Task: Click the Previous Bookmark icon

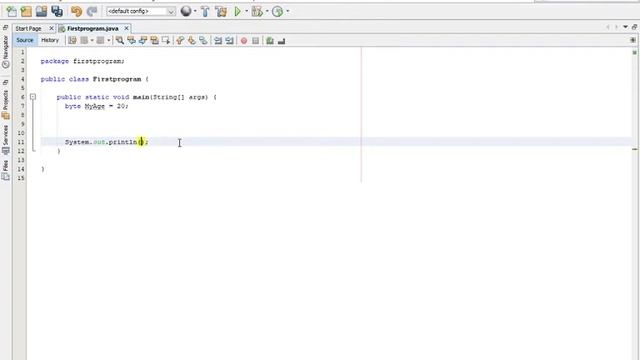Action: coord(180,40)
